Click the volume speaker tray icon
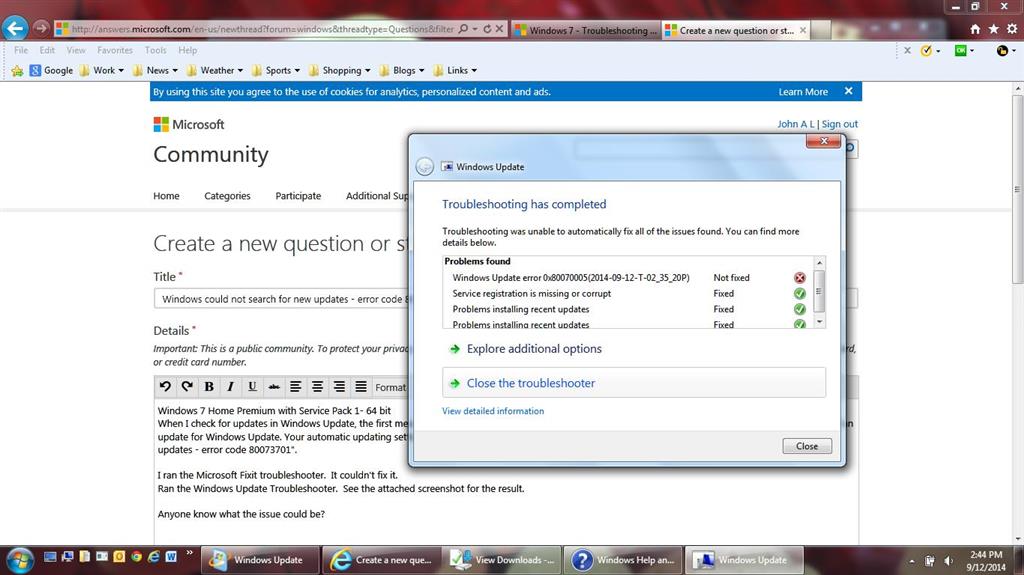This screenshot has width=1024, height=575. 949,561
